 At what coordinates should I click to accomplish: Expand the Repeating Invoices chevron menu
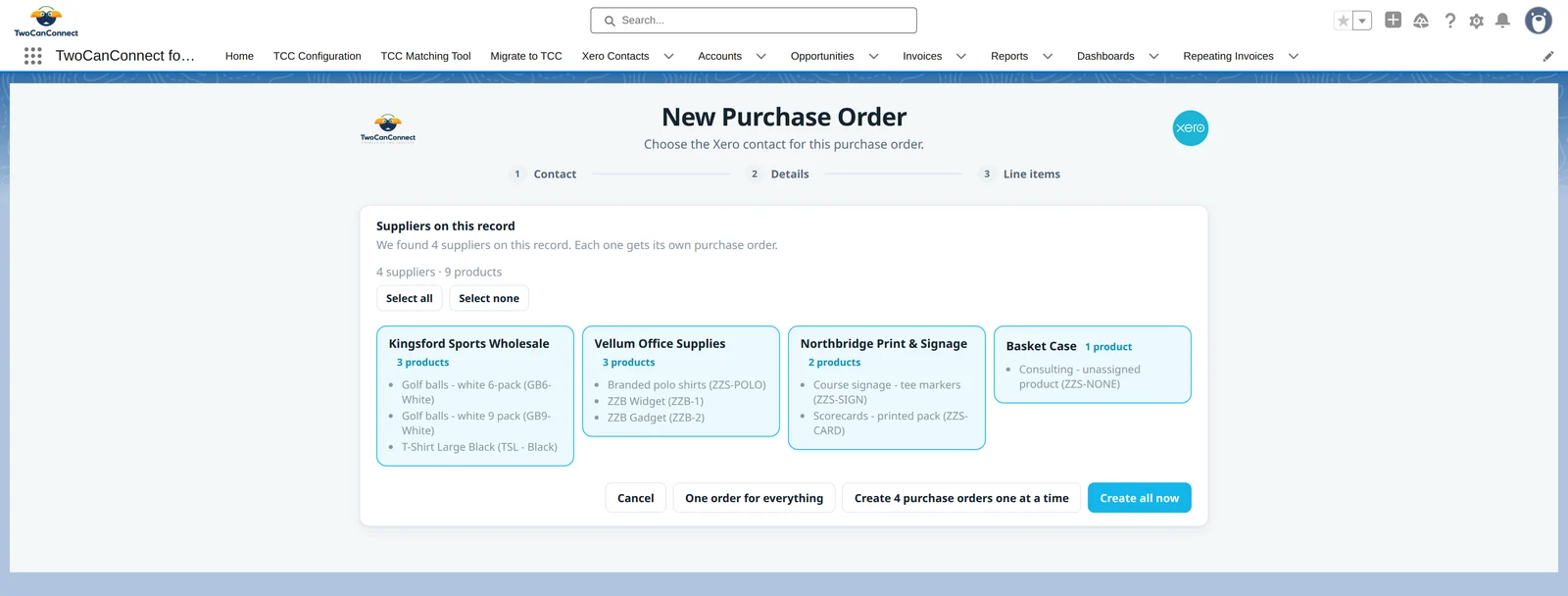(x=1294, y=56)
